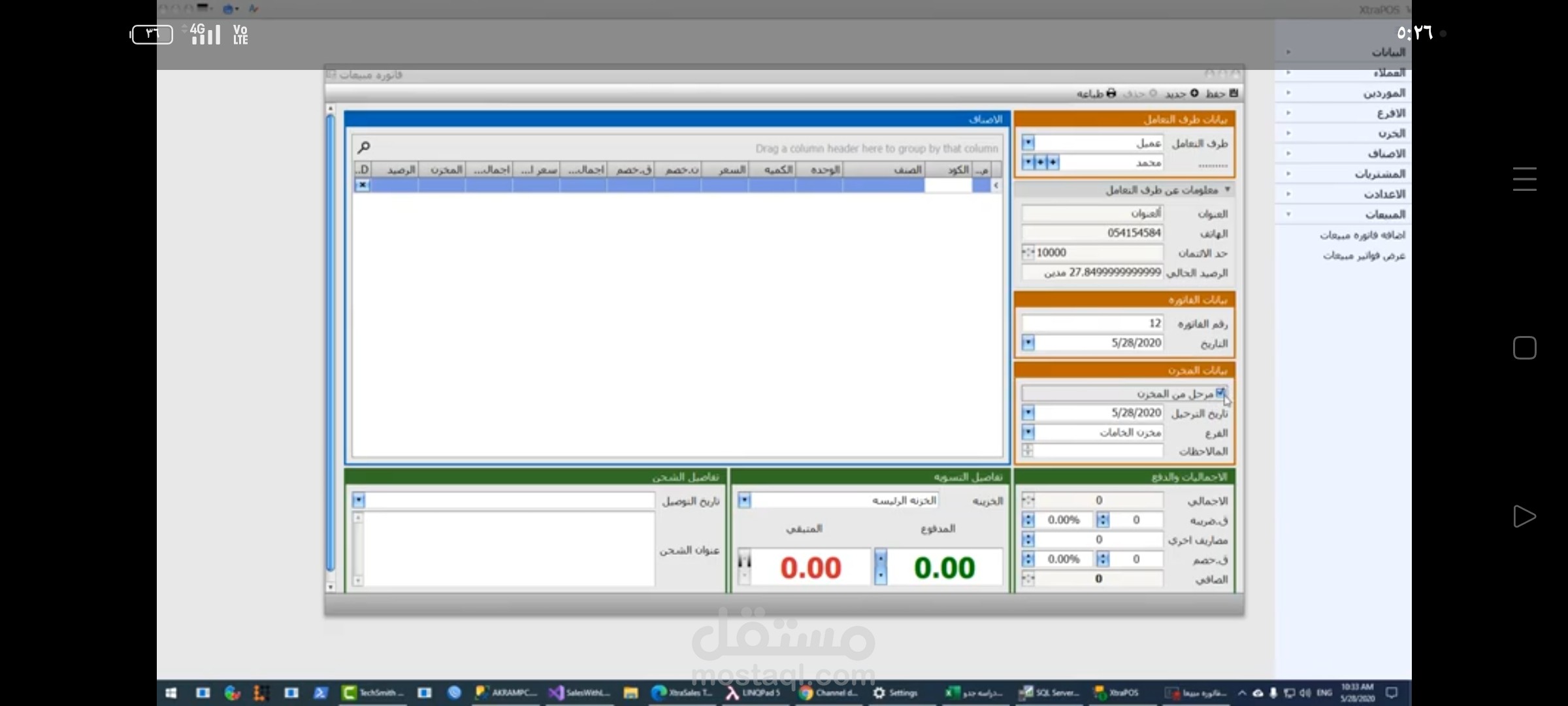Save the invoice with the حفظ button
This screenshot has width=1568, height=706.
[x=1221, y=93]
